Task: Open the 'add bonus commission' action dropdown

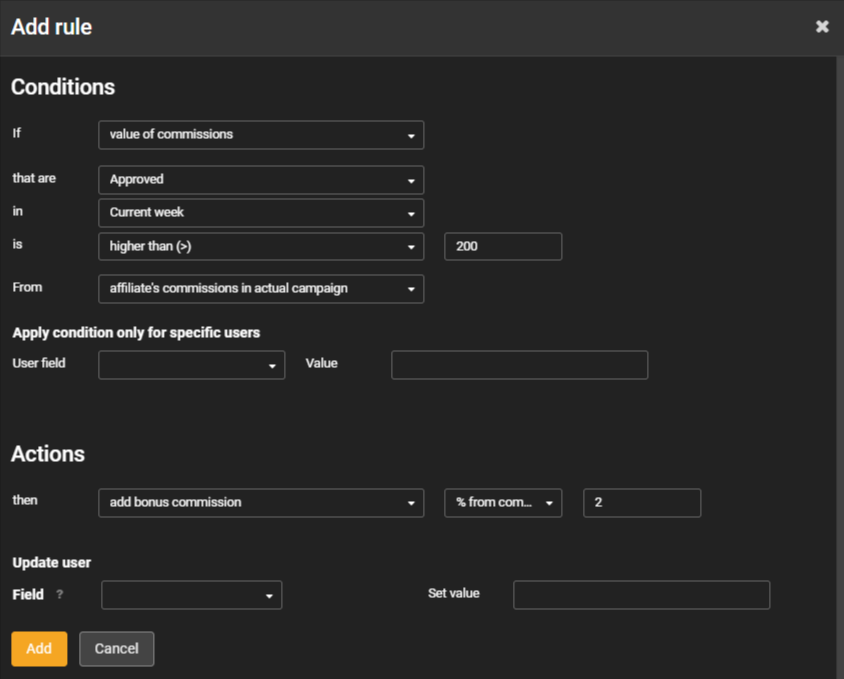Action: pyautogui.click(x=261, y=503)
